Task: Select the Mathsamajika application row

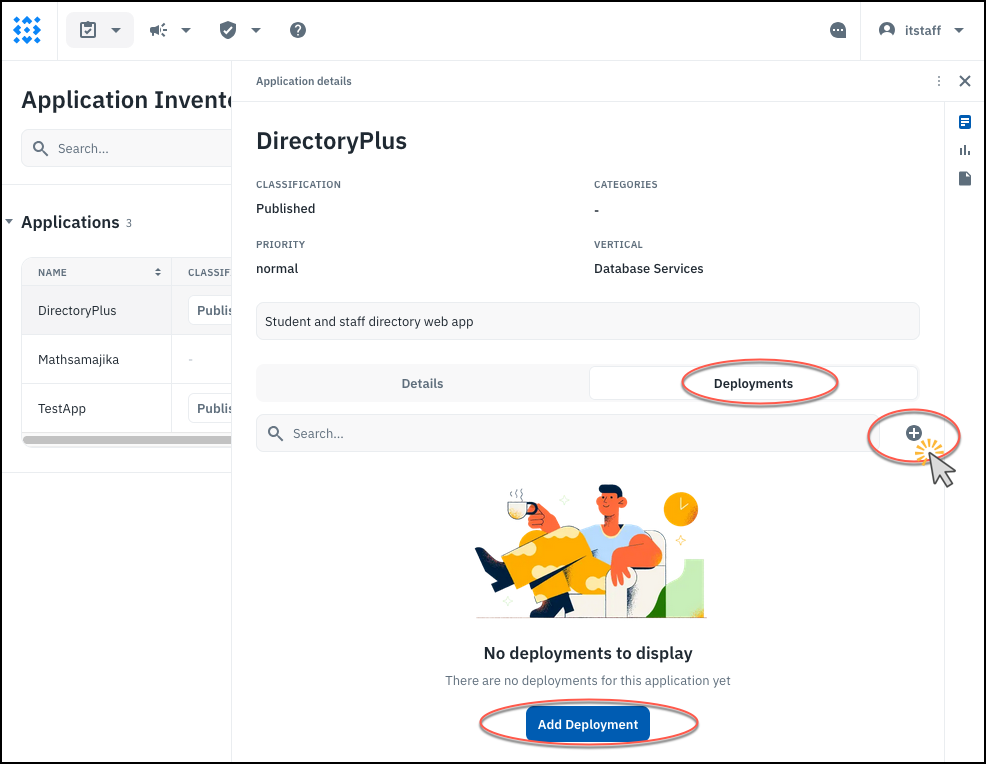Action: tap(78, 359)
